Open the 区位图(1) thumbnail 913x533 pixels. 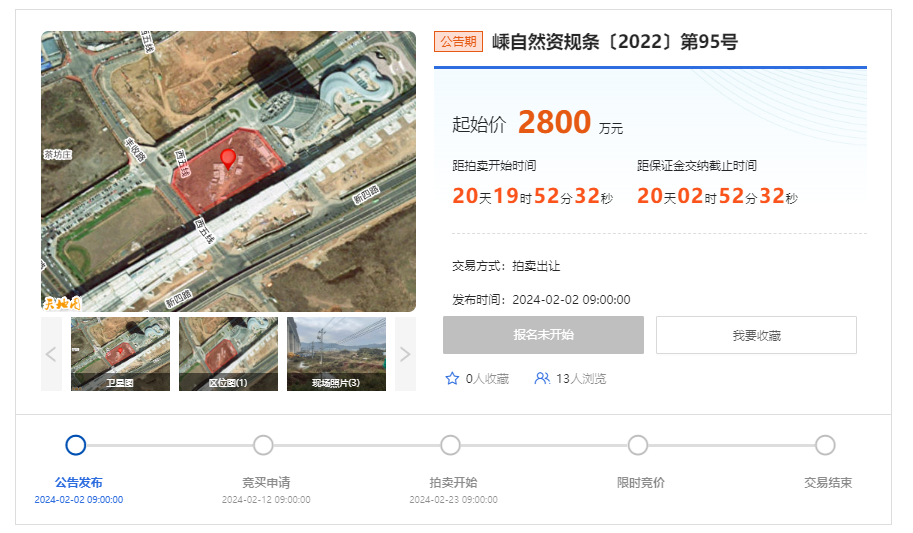228,354
